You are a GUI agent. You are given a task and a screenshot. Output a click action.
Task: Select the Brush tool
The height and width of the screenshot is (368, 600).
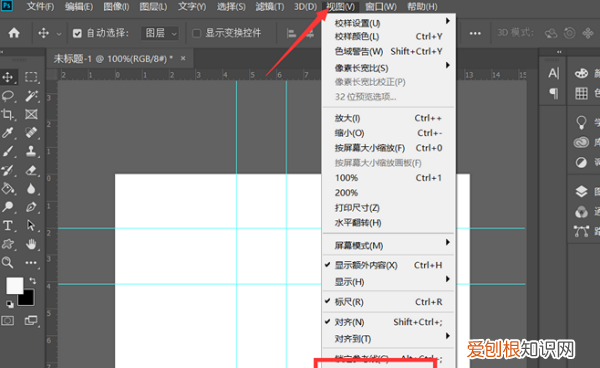click(8, 151)
